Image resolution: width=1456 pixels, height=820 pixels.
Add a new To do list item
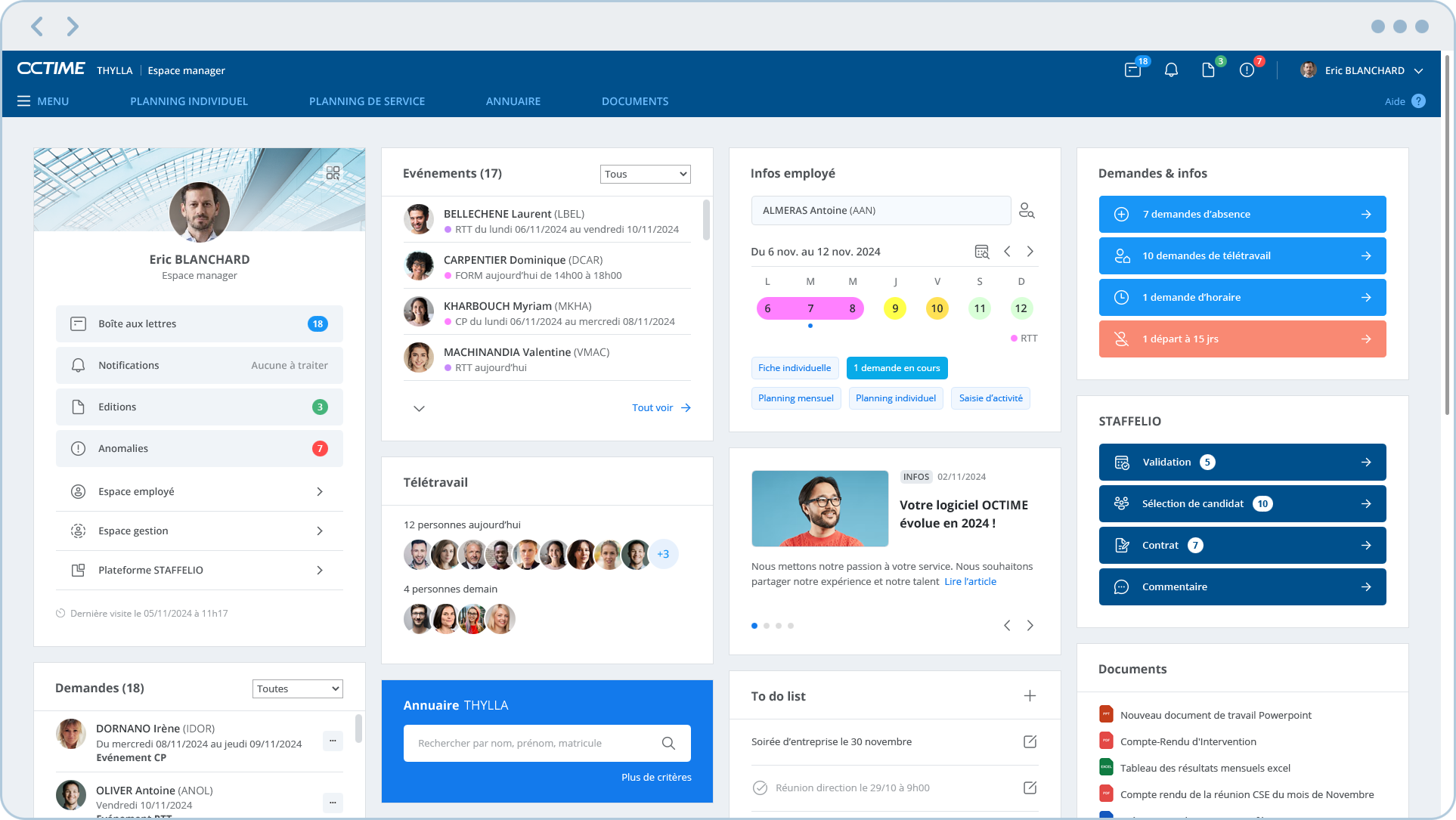tap(1030, 696)
